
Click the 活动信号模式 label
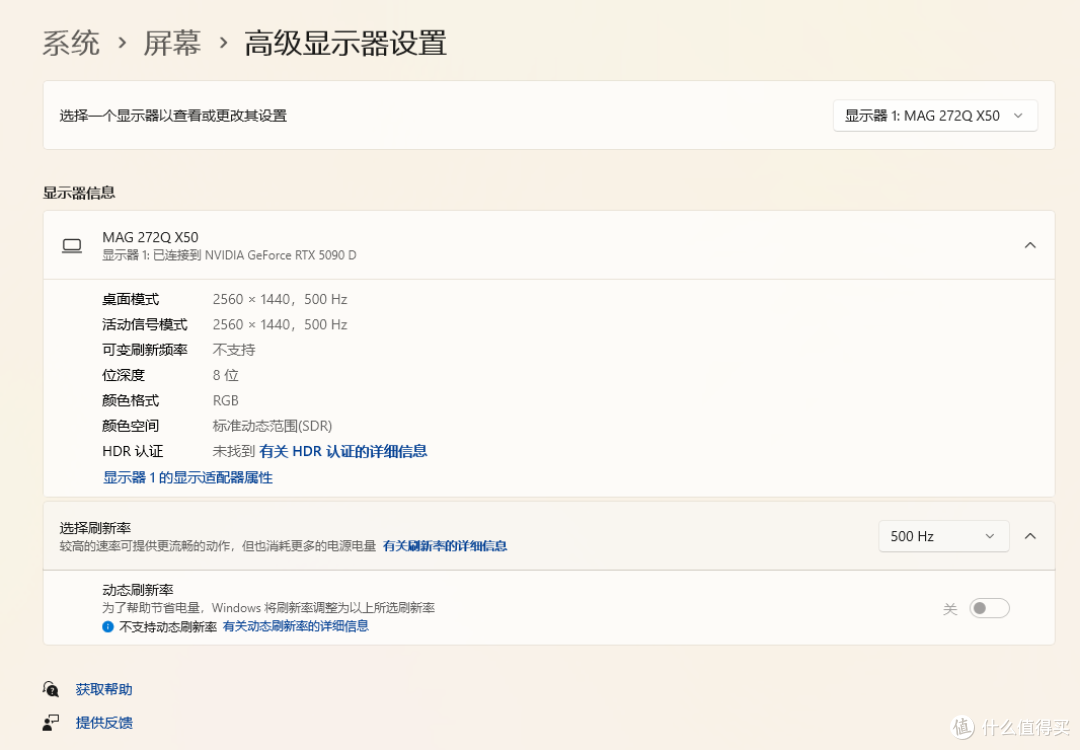tap(145, 324)
